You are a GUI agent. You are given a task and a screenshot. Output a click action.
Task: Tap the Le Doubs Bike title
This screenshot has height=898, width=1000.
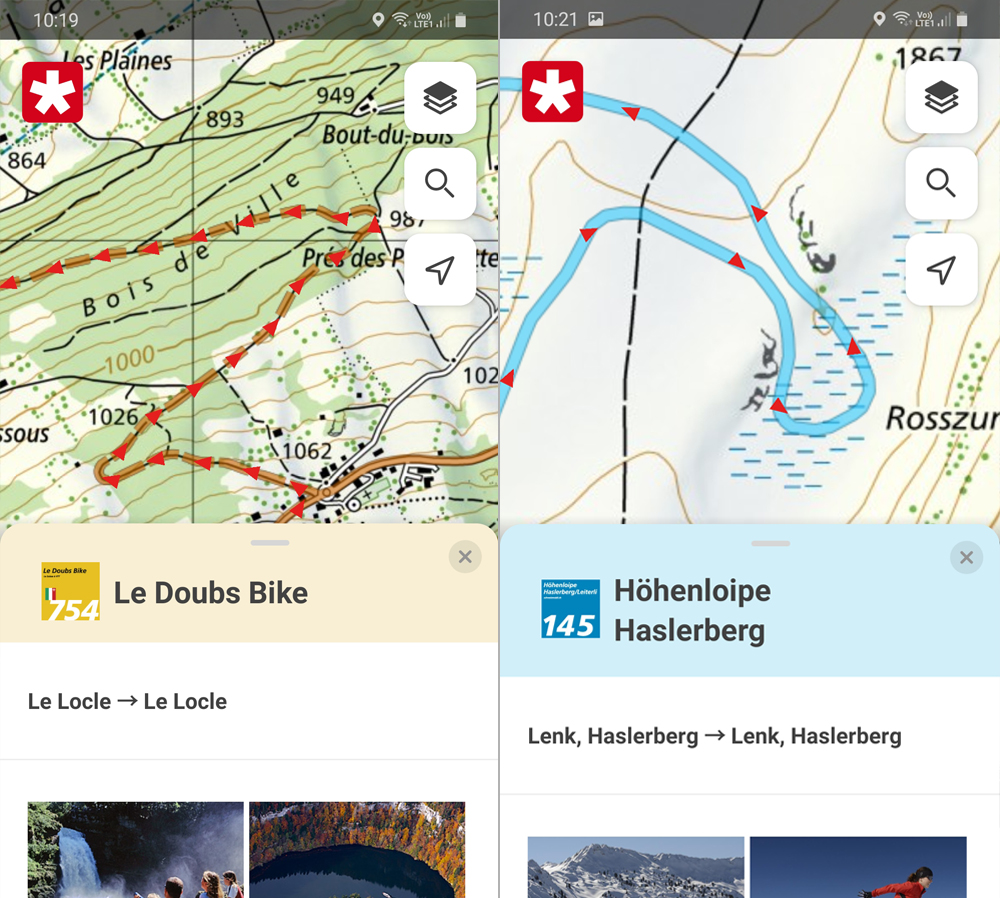[x=210, y=593]
